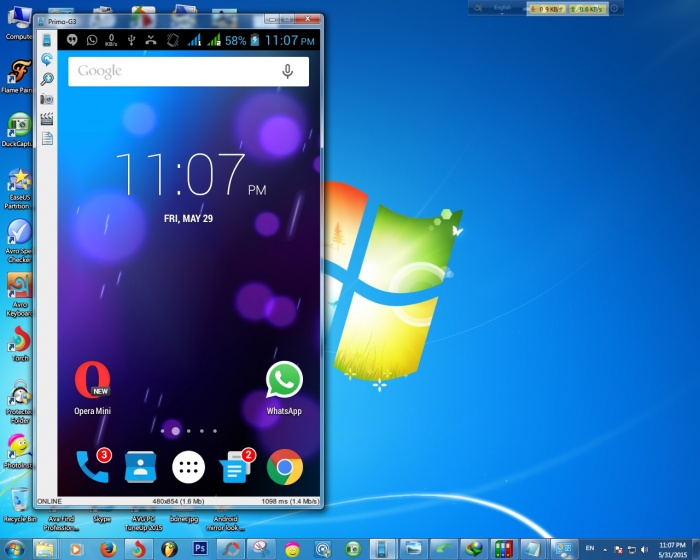Screen dimensions: 700x560
Task: Open the Contacts app in dock
Action: point(140,467)
